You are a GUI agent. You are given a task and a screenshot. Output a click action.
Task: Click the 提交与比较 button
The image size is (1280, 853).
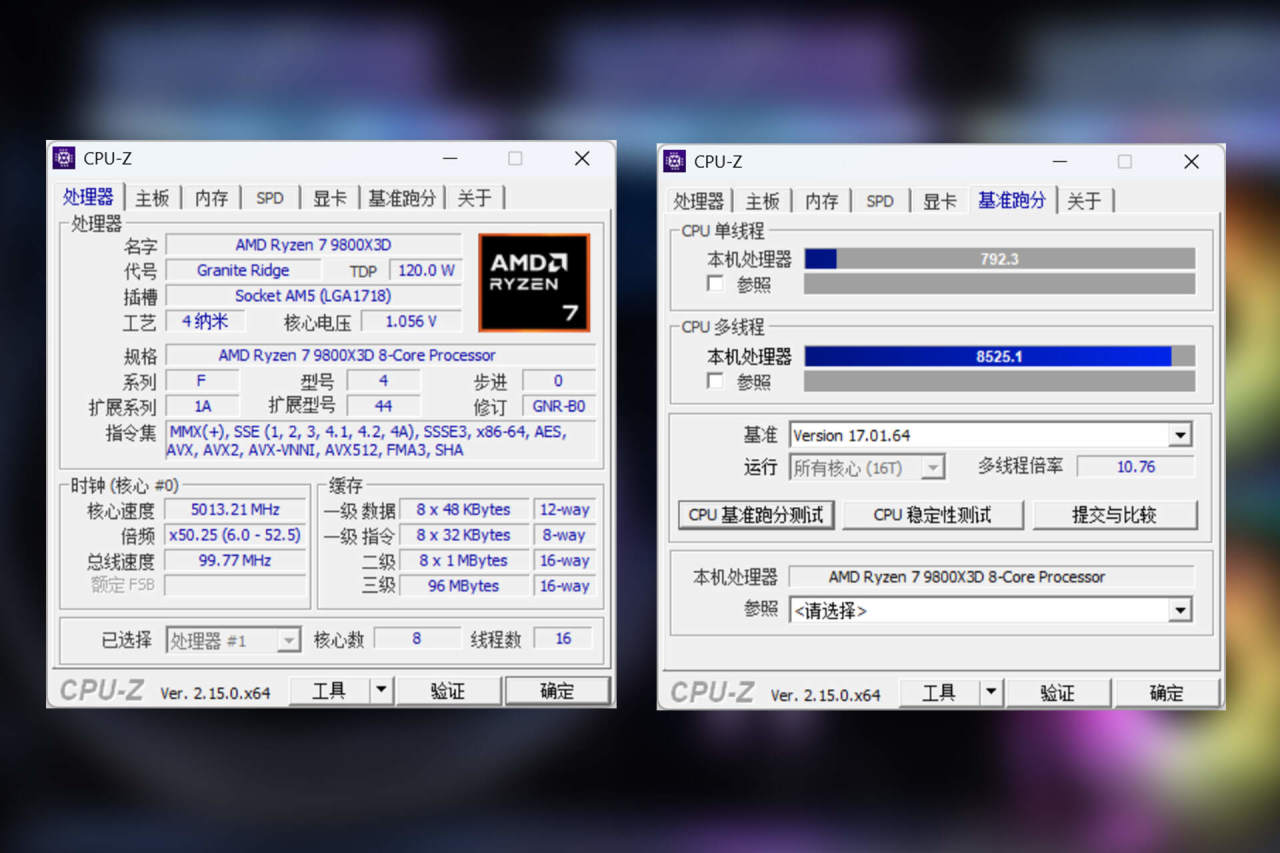pyautogui.click(x=1114, y=515)
